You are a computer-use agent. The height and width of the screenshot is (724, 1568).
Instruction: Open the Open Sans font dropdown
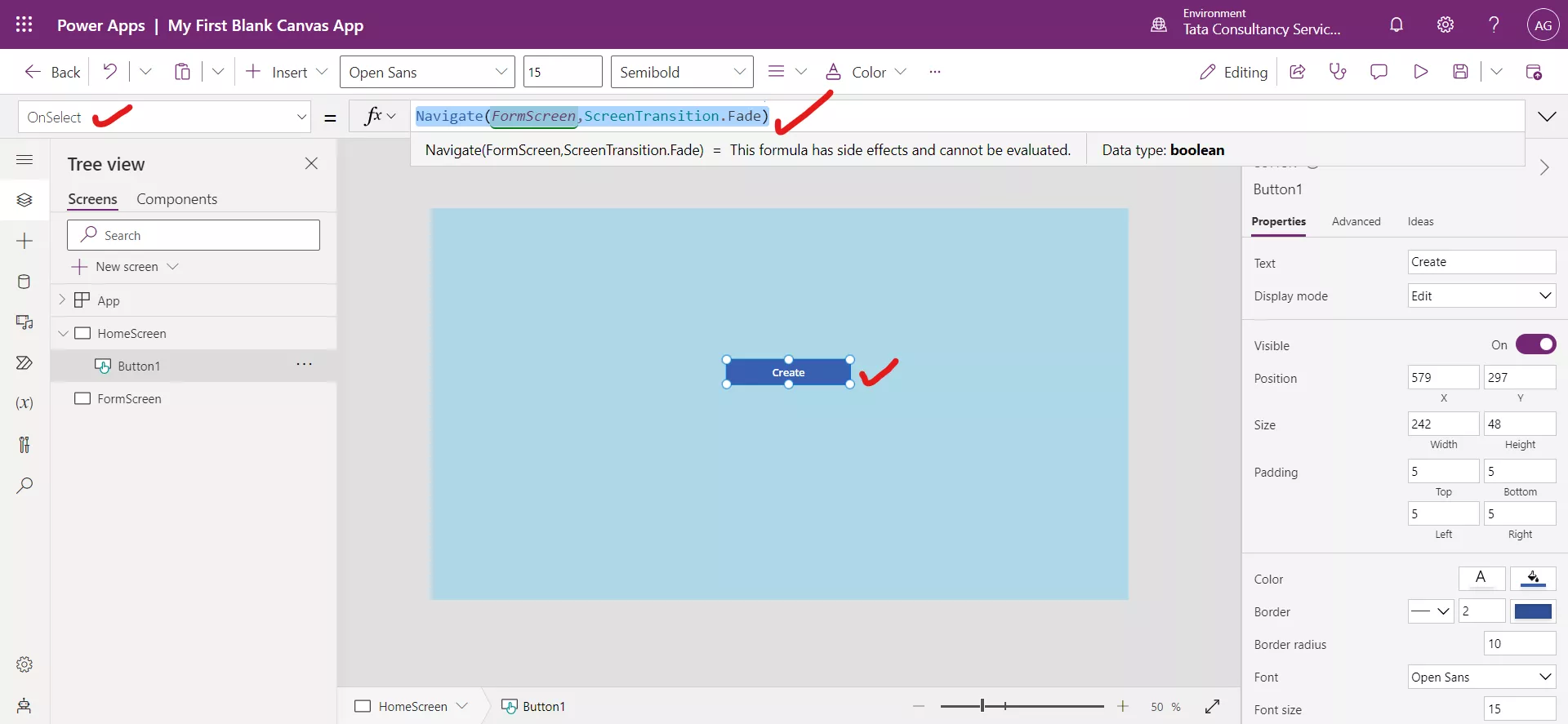[x=427, y=72]
